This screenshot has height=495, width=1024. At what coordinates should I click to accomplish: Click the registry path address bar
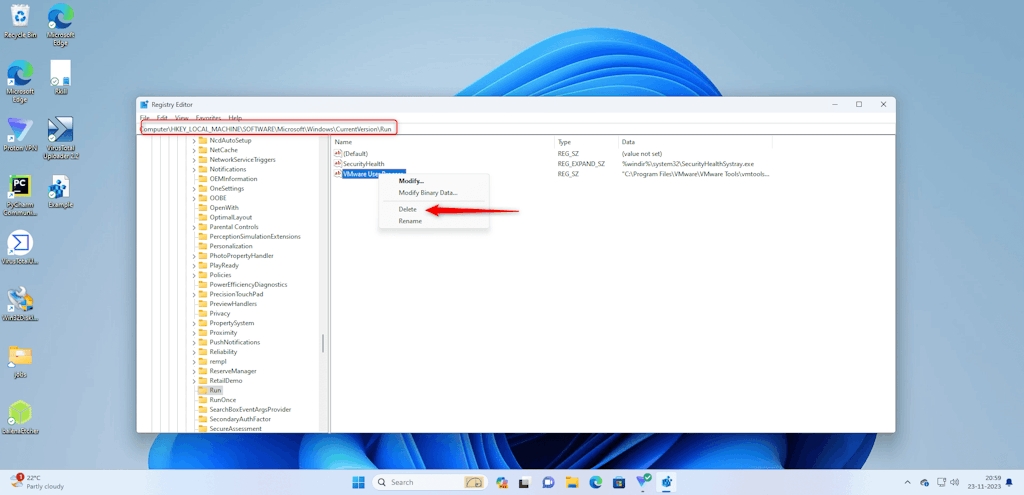[x=516, y=129]
